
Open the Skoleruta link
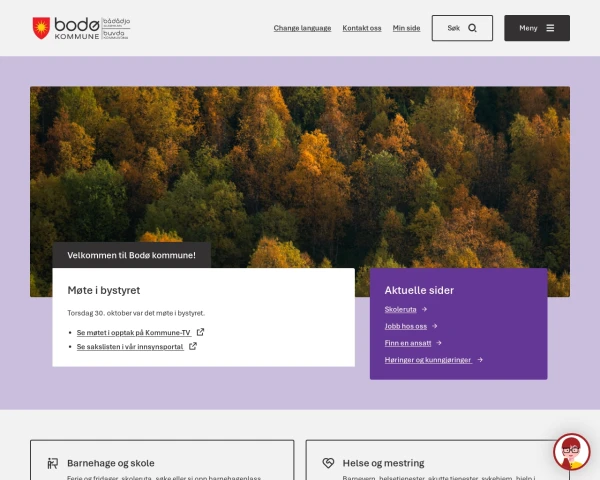coord(400,309)
